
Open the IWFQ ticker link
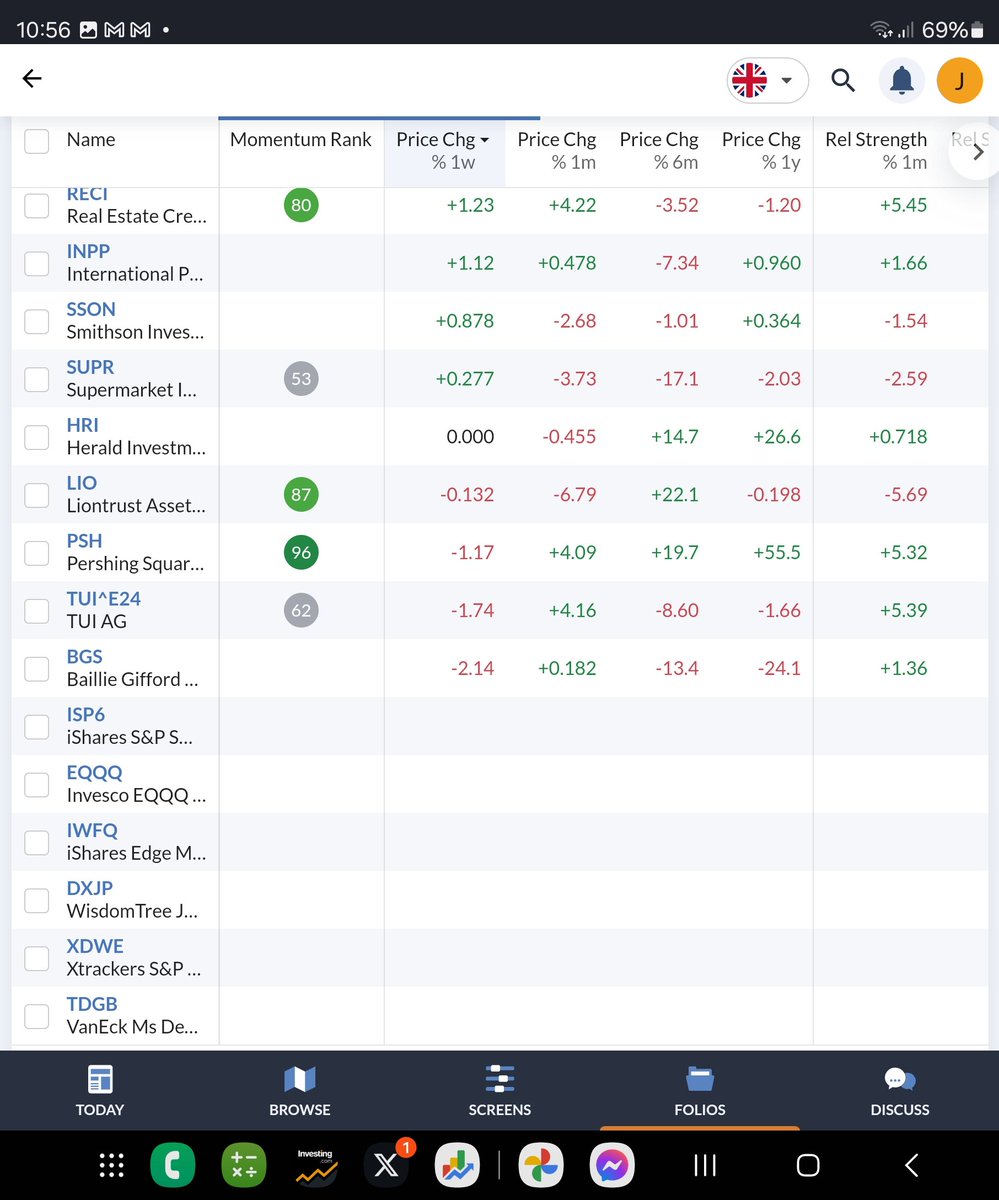point(92,830)
